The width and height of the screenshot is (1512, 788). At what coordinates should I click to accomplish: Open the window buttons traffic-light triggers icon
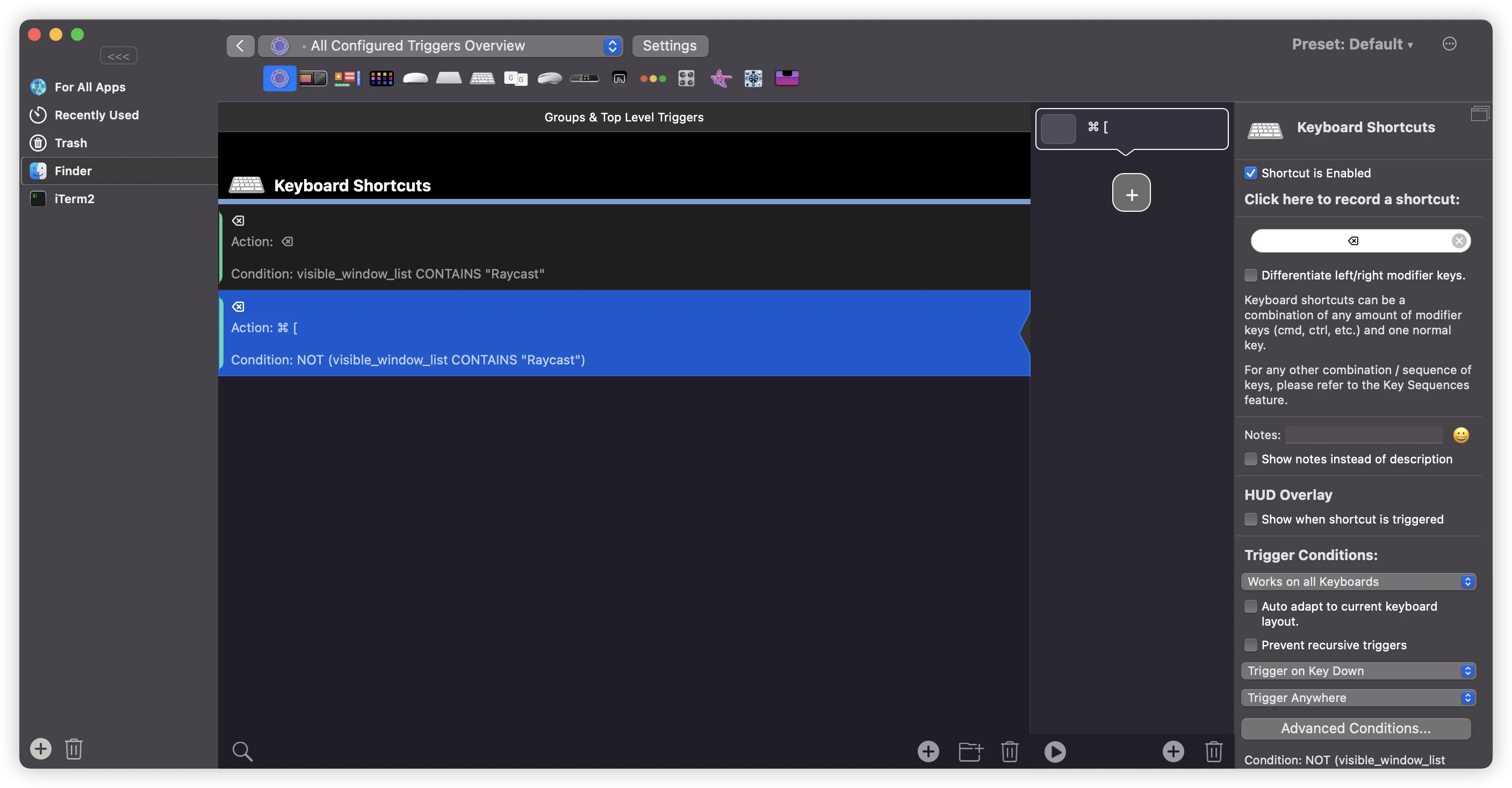pyautogui.click(x=653, y=78)
